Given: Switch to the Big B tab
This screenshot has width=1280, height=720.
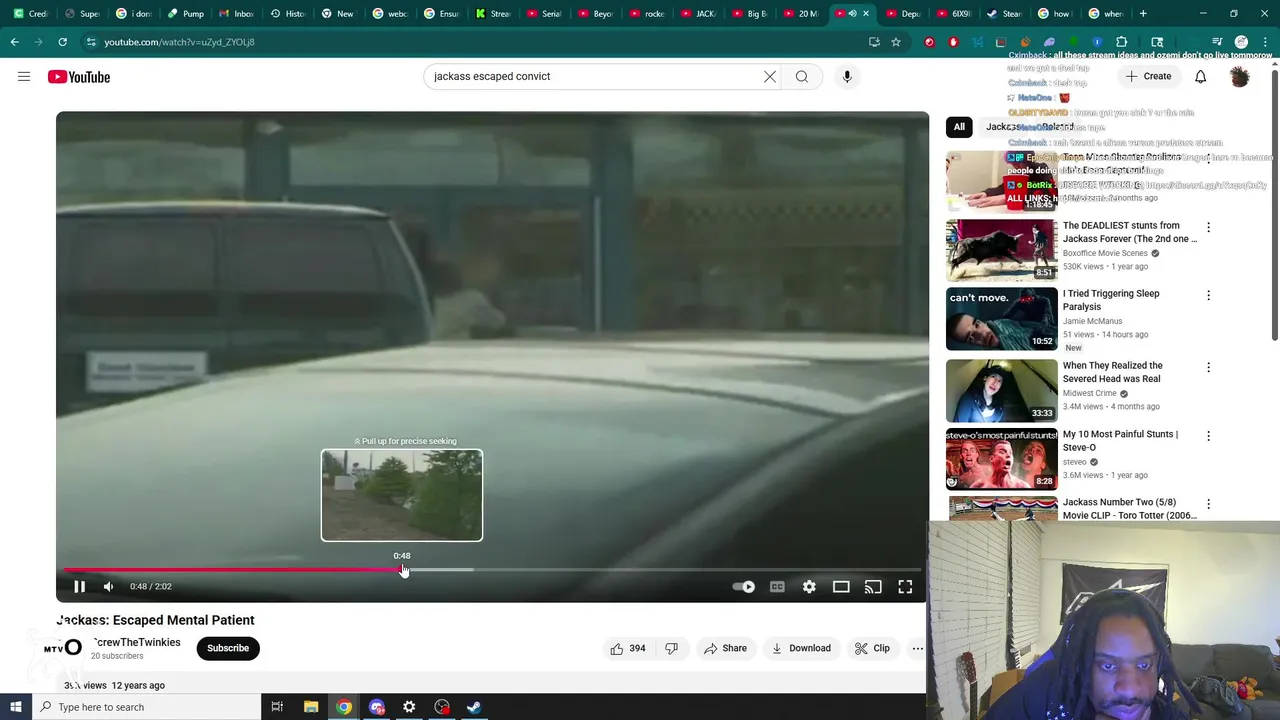Looking at the screenshot, I should (751, 14).
